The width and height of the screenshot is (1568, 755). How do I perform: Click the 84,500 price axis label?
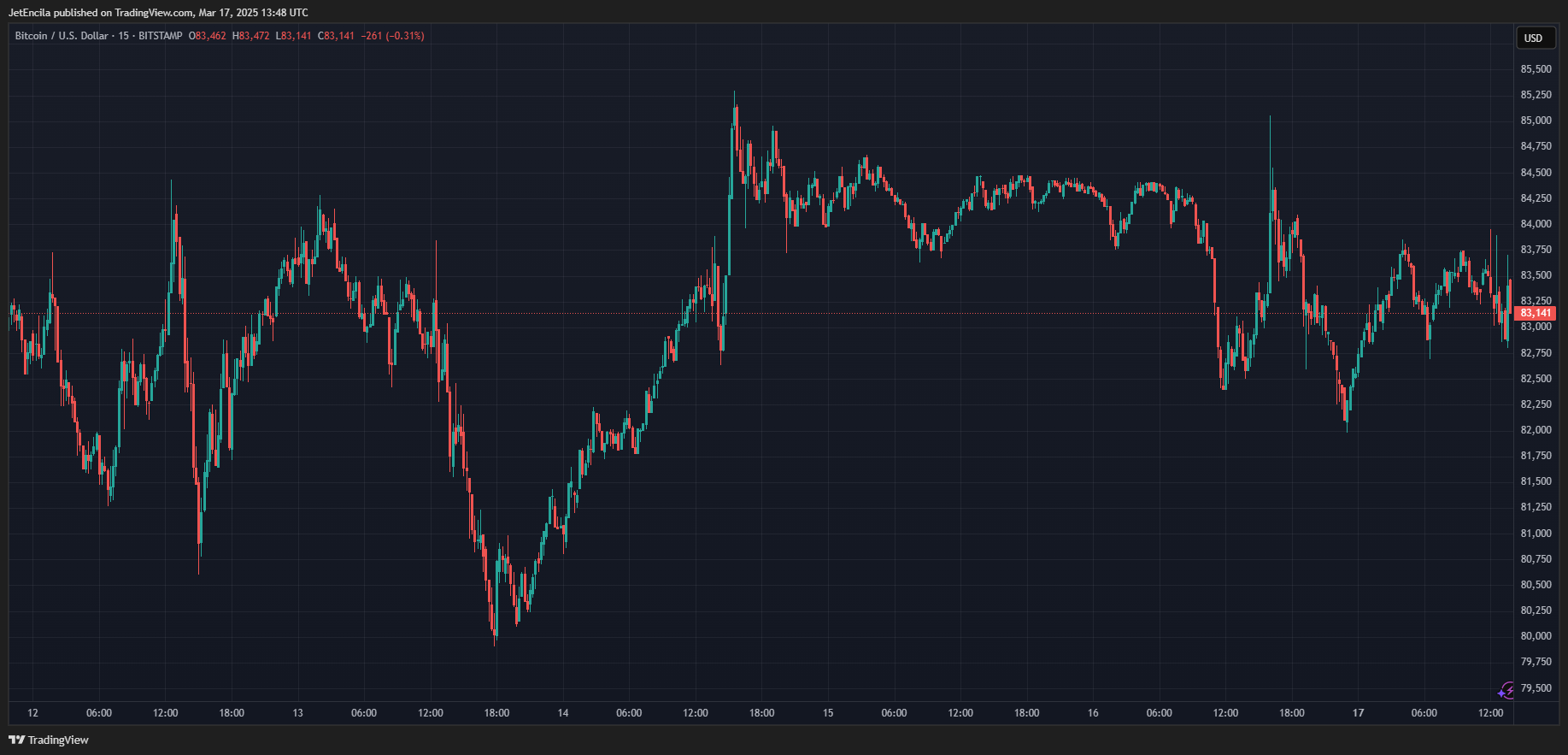coord(1536,173)
